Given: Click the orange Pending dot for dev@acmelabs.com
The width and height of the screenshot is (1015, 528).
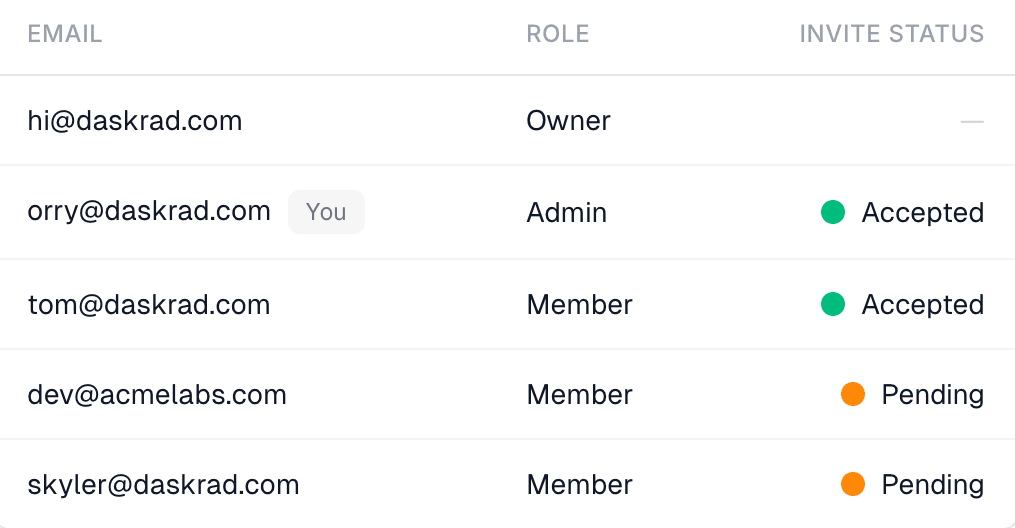Looking at the screenshot, I should [x=853, y=394].
